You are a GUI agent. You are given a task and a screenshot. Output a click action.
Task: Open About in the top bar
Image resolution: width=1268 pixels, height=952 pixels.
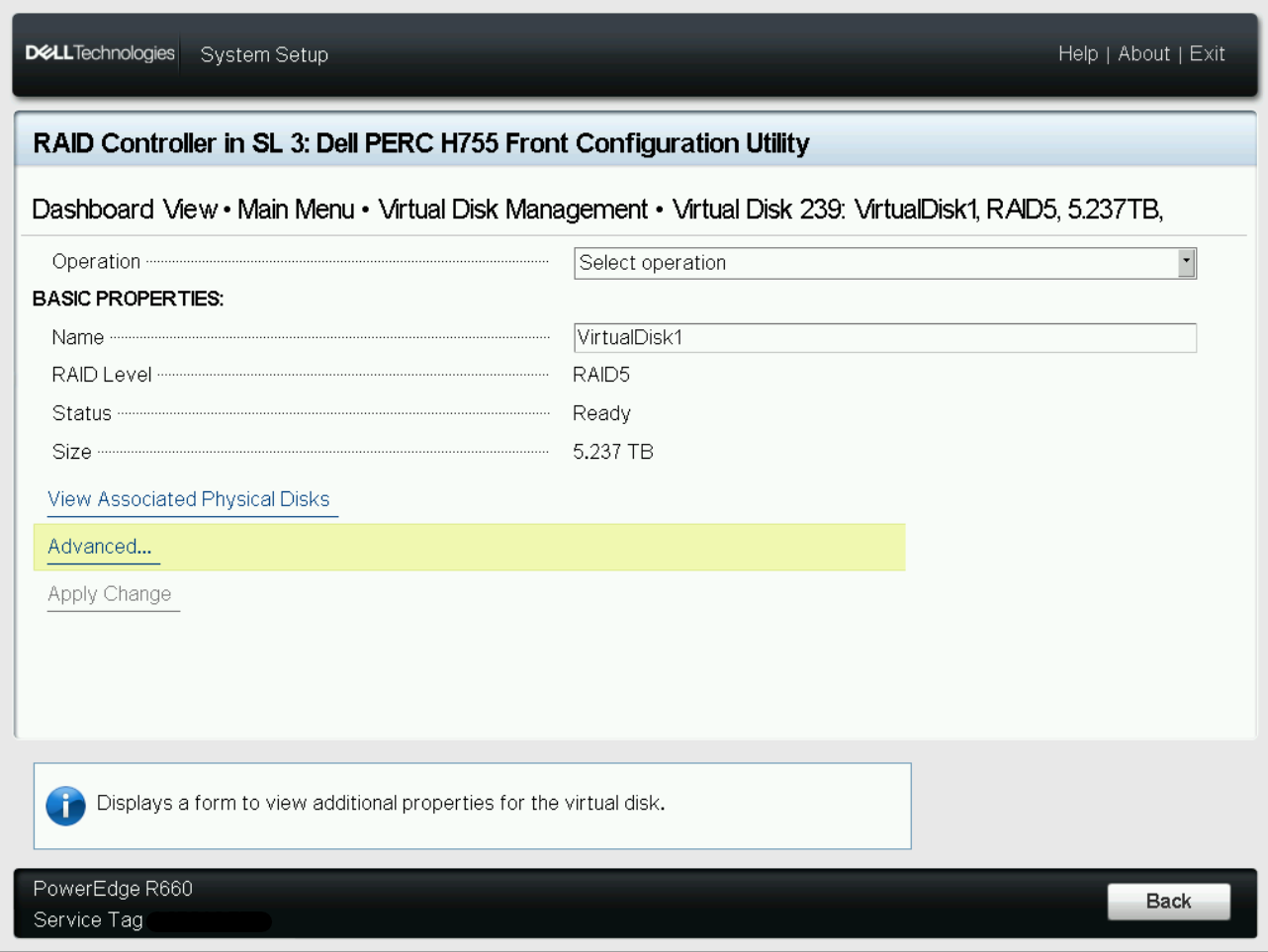[x=1143, y=53]
